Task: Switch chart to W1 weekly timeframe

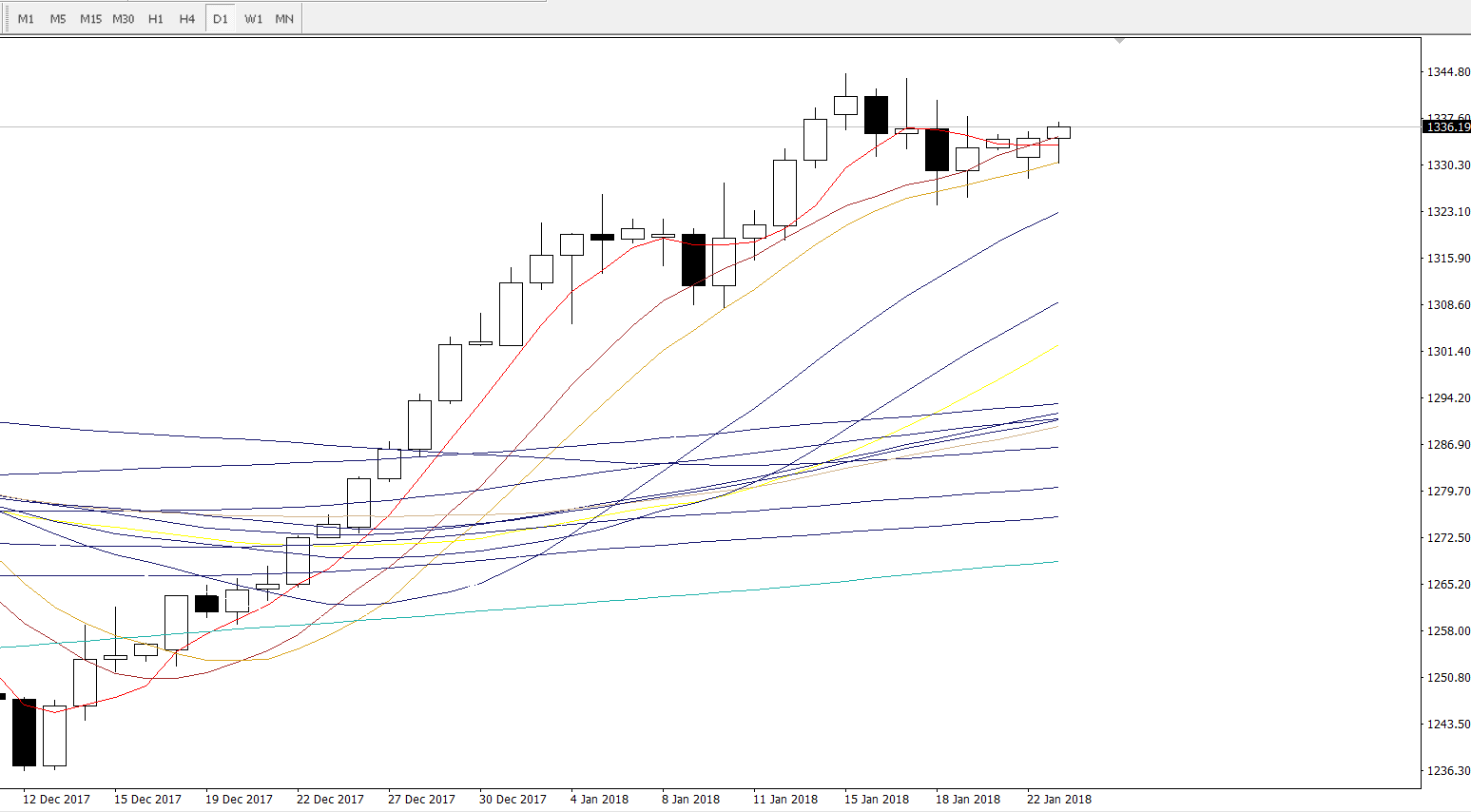Action: pyautogui.click(x=253, y=19)
